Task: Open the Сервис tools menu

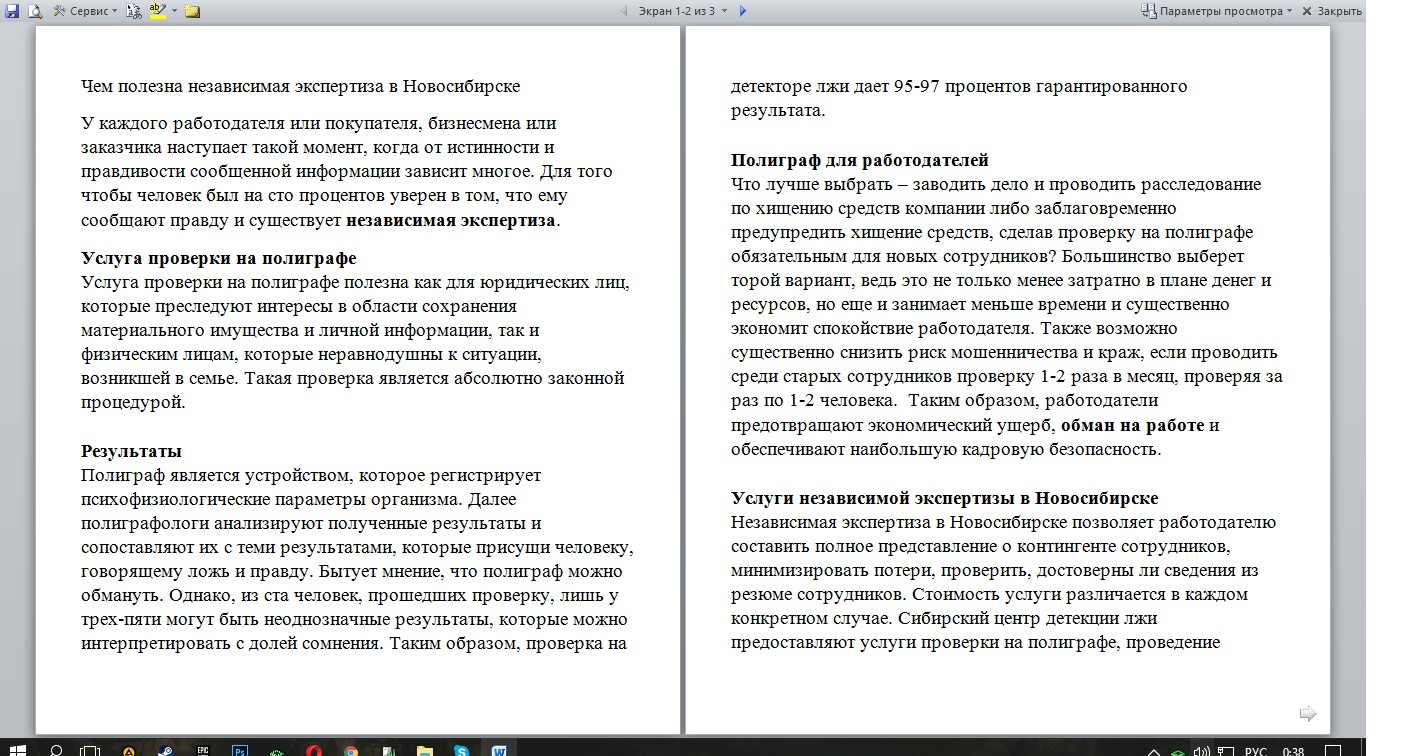Action: [85, 11]
